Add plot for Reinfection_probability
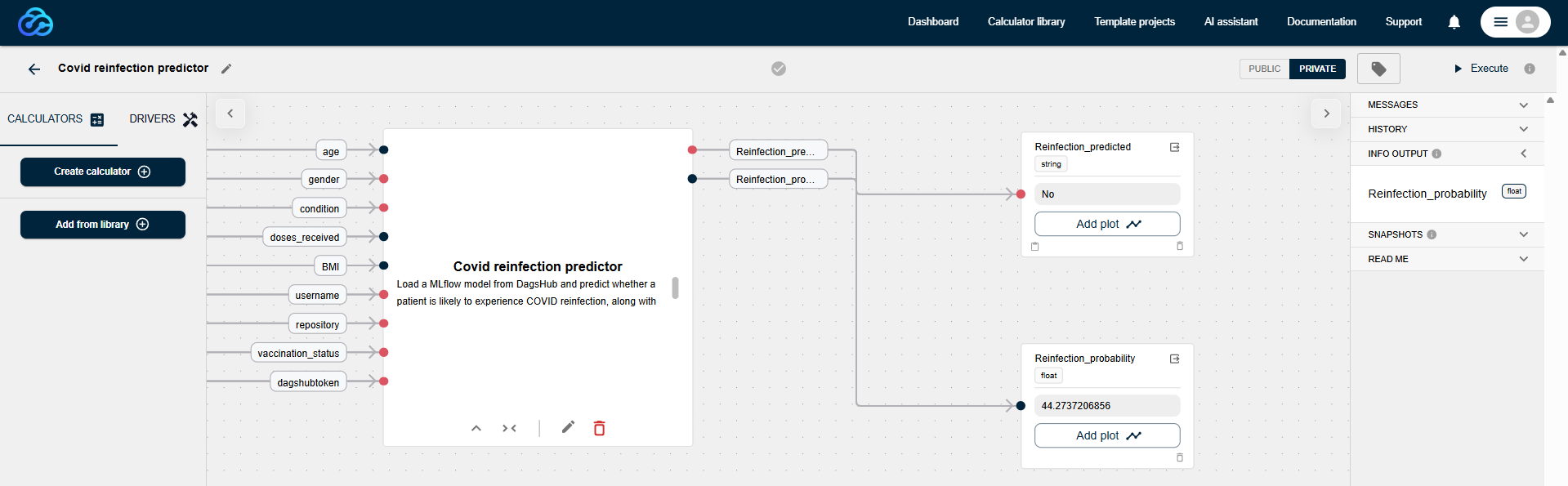1568x486 pixels. [x=1107, y=435]
